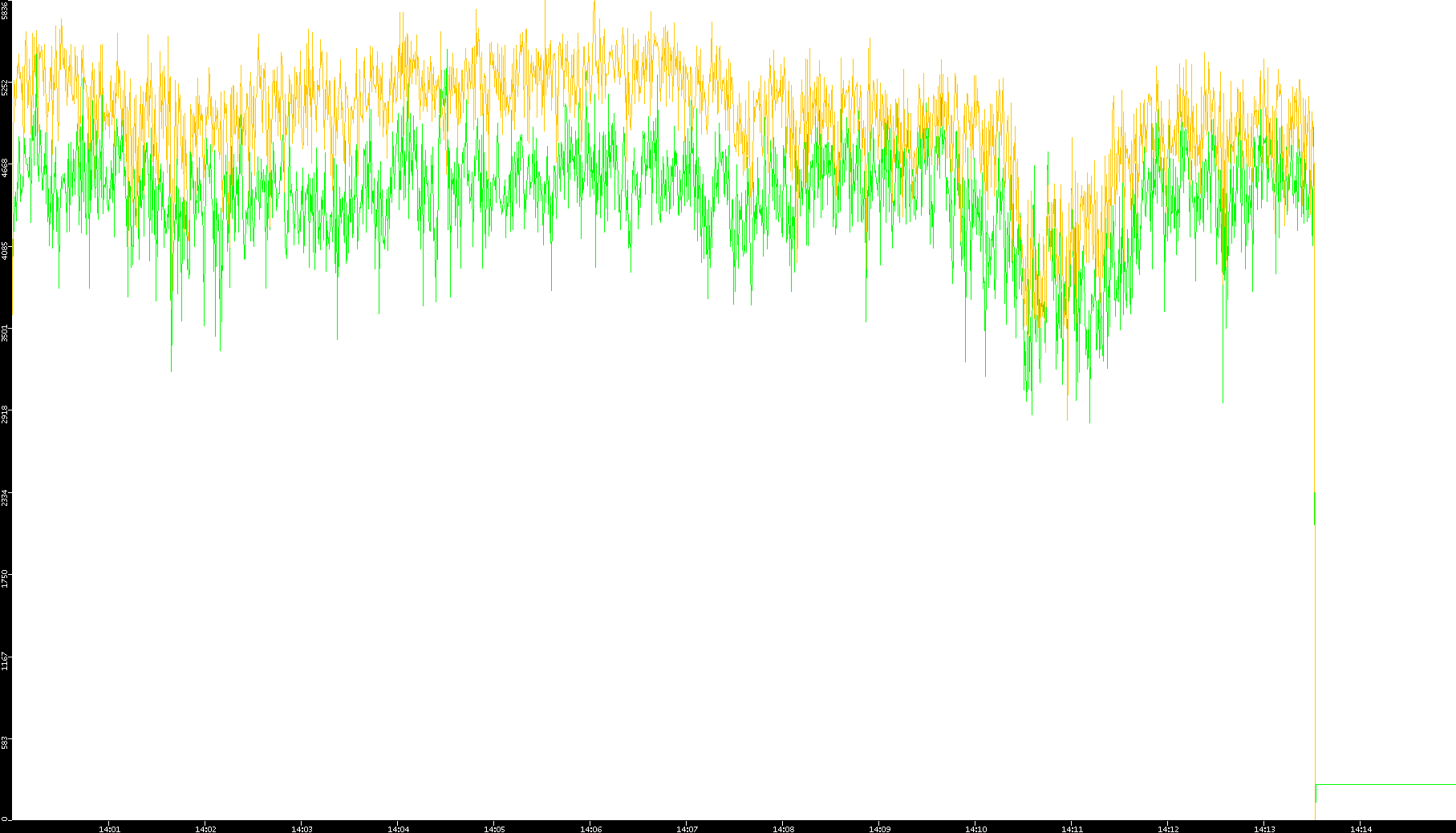
Task: Click the 14:10 time axis label
Action: pos(975,829)
